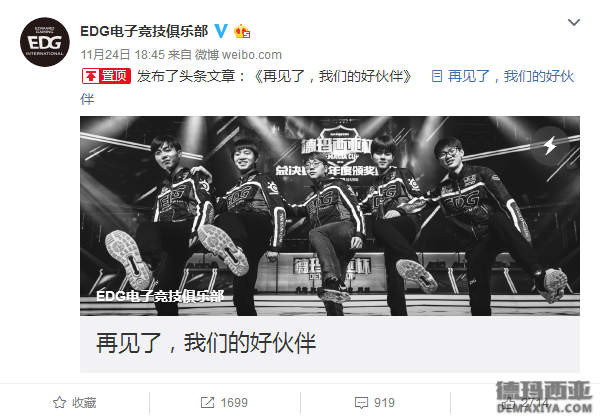Click the red 置顶 pinned tag

(106, 76)
